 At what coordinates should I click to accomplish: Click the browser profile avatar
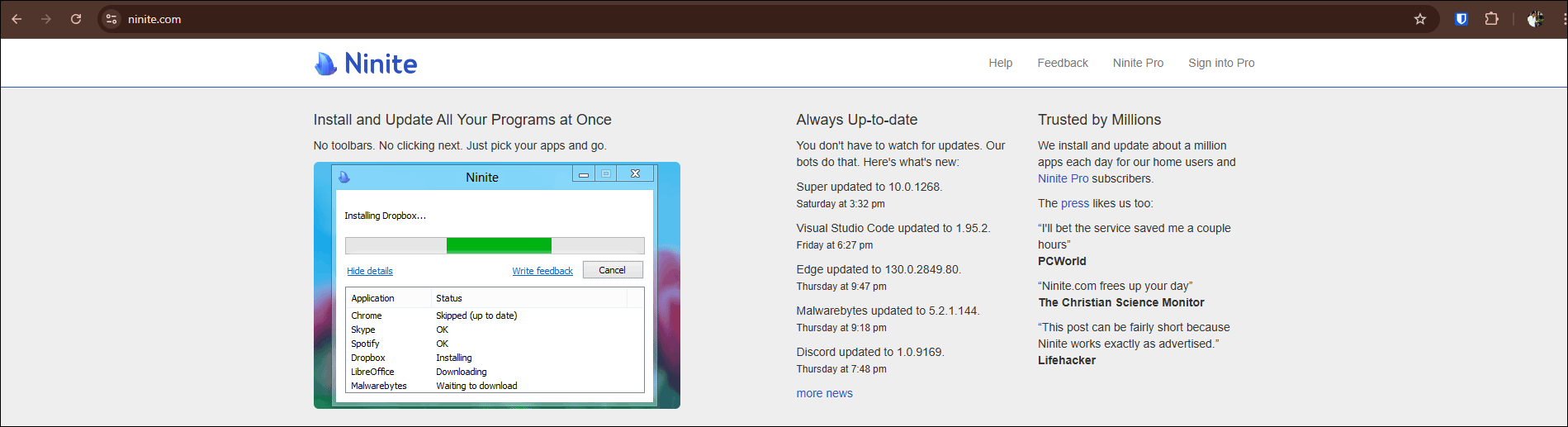(x=1535, y=19)
